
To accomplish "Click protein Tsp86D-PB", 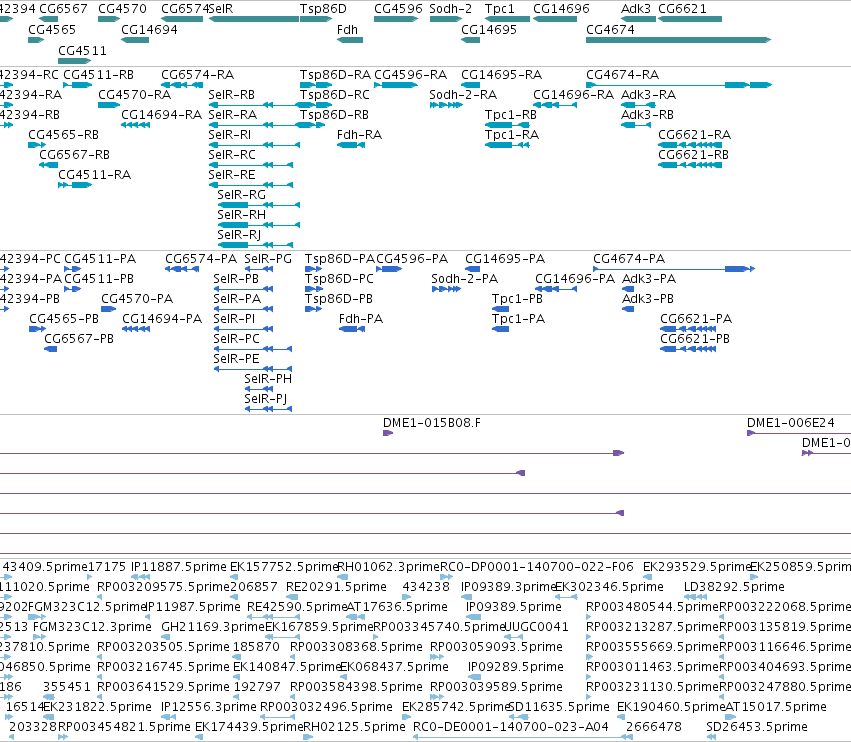I will coord(313,309).
